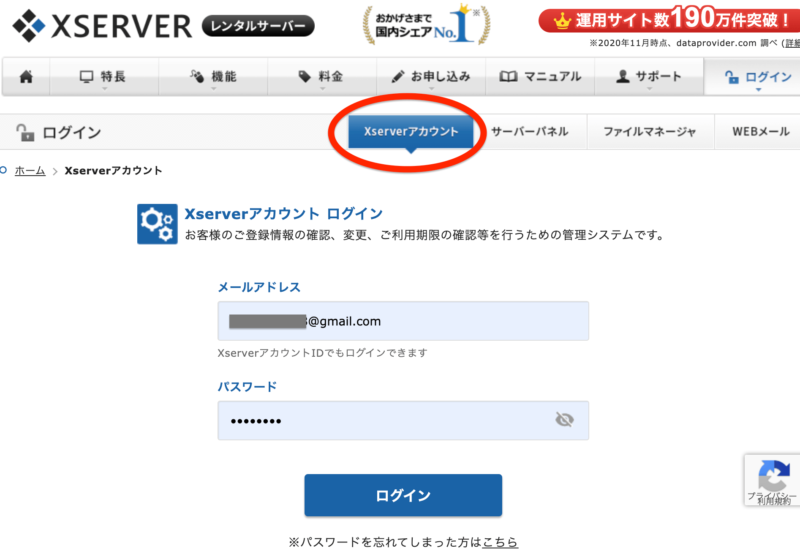Click the 運用サイト数190万件突破 banner
Screen dimensions: 800x556
(668, 20)
